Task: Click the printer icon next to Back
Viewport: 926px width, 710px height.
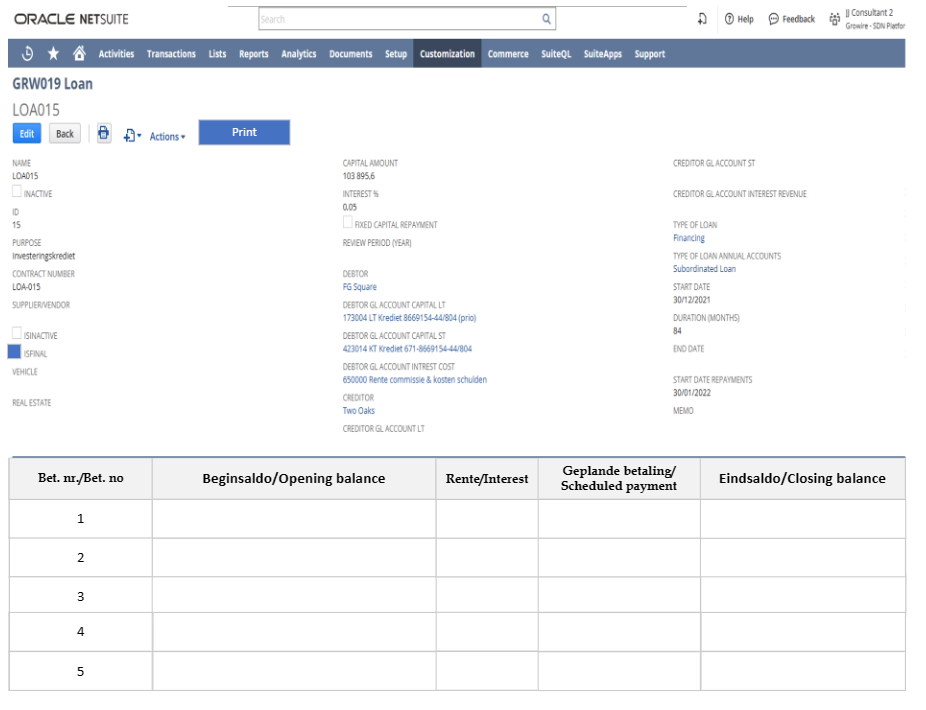Action: [104, 134]
